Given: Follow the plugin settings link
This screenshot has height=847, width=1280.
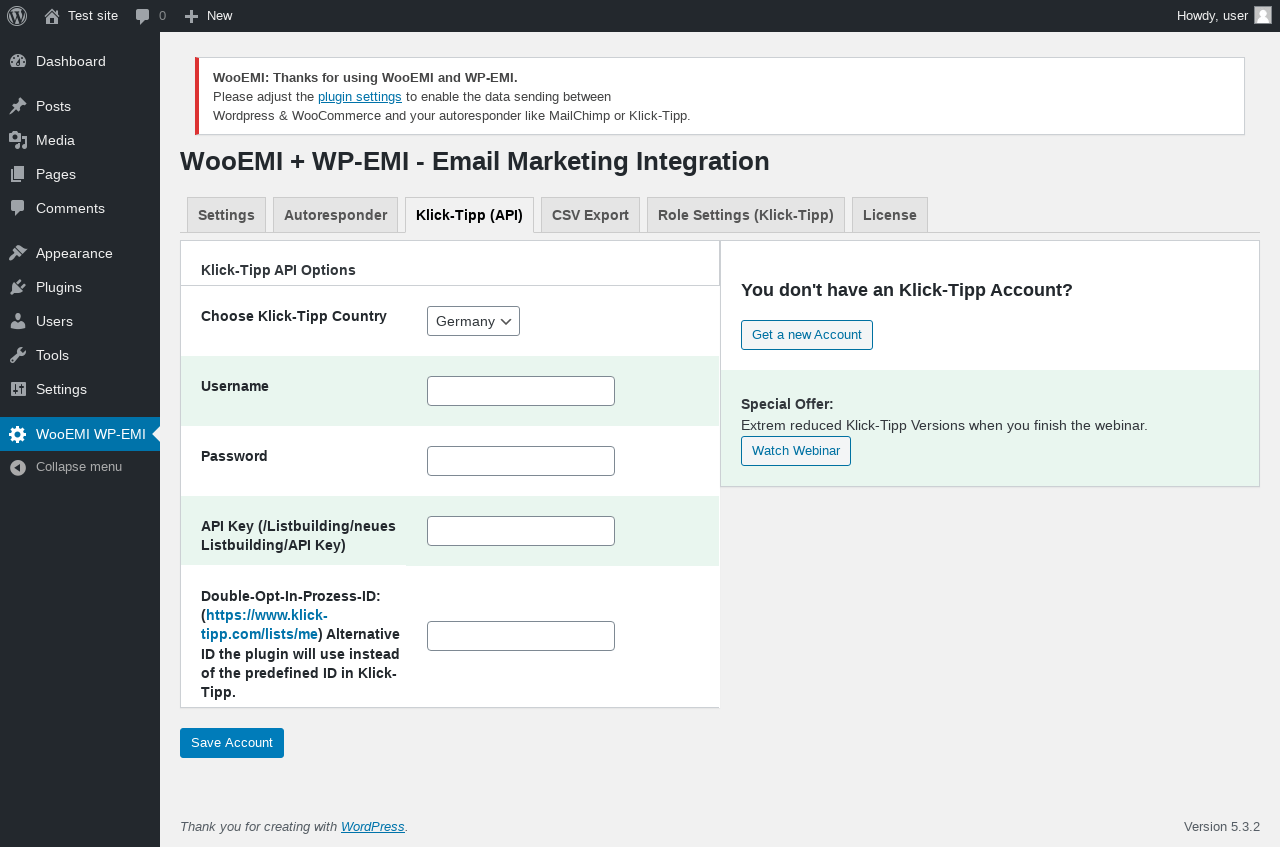Looking at the screenshot, I should pyautogui.click(x=360, y=97).
